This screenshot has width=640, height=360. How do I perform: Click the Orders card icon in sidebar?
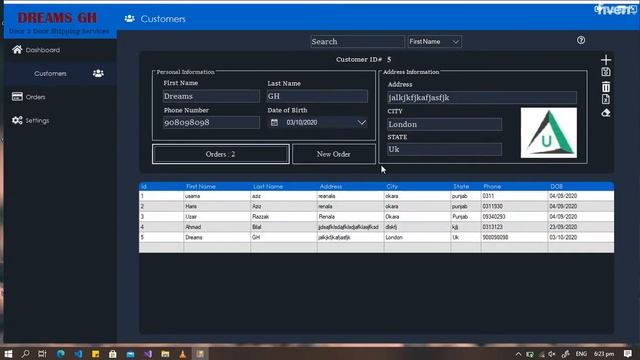click(x=17, y=97)
